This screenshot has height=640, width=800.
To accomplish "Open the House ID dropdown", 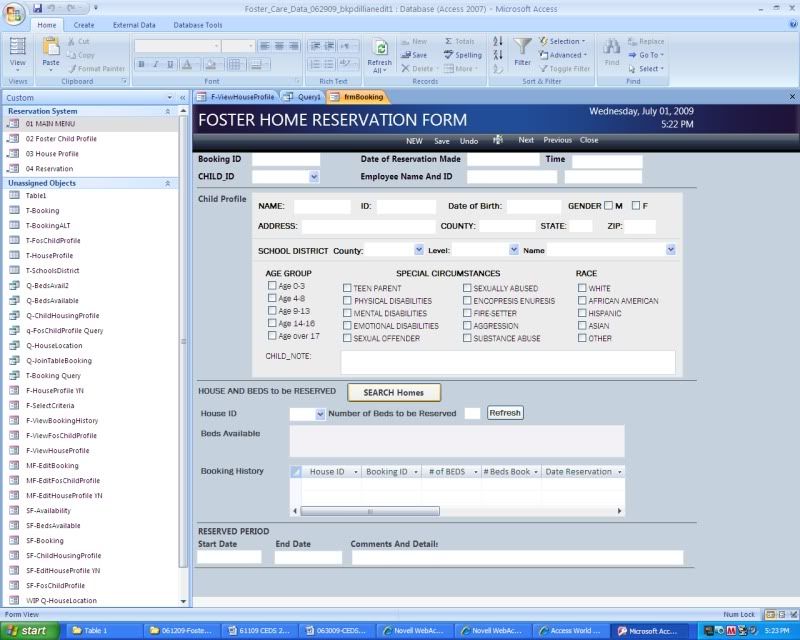I will coord(319,412).
